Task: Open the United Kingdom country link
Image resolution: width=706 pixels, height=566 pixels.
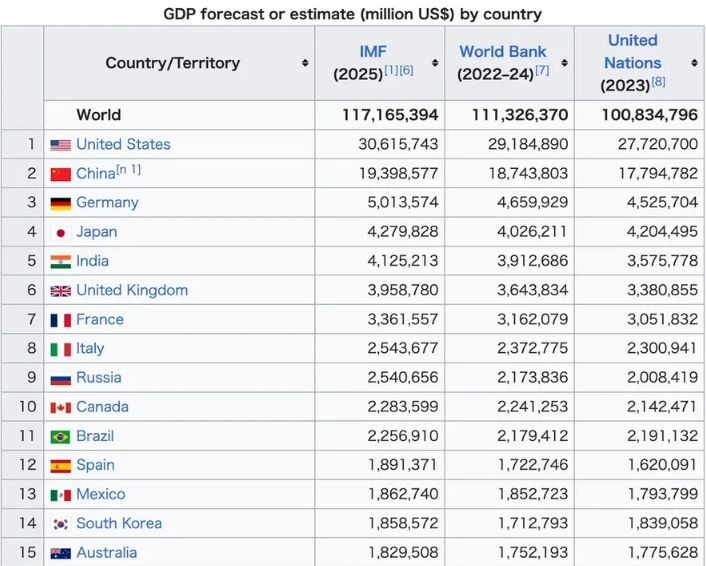Action: tap(131, 290)
